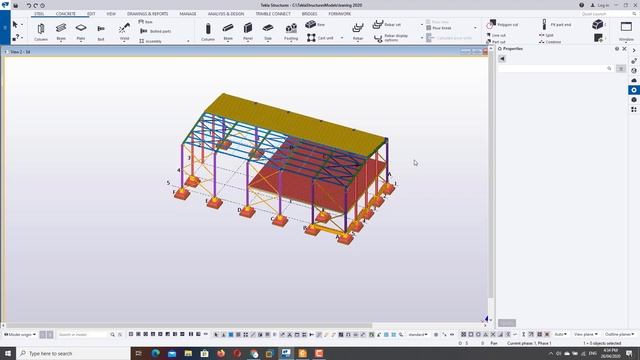The image size is (640, 360).
Task: Open the TRIMBLE CONNECT tab
Action: [273, 14]
